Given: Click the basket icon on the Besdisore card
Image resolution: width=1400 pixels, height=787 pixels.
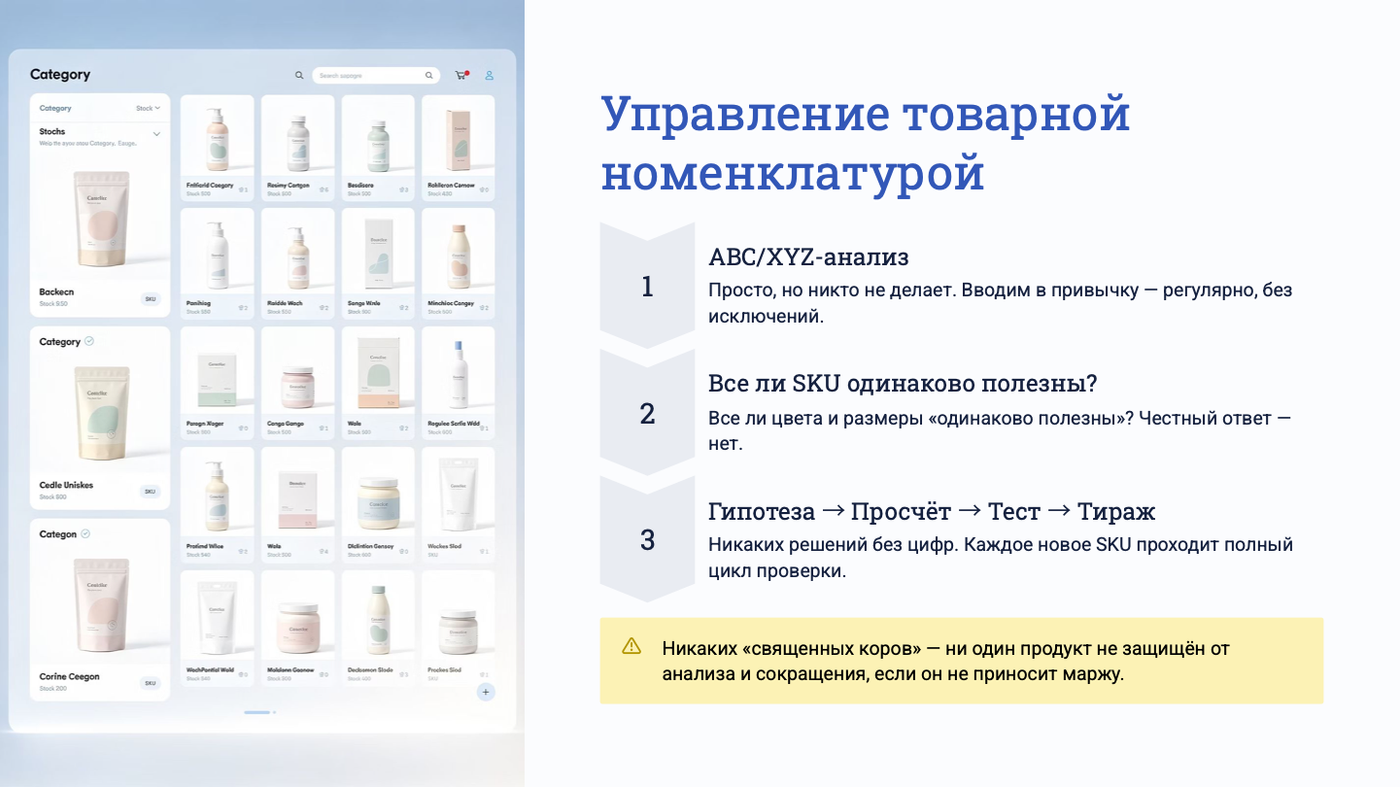Looking at the screenshot, I should [403, 189].
